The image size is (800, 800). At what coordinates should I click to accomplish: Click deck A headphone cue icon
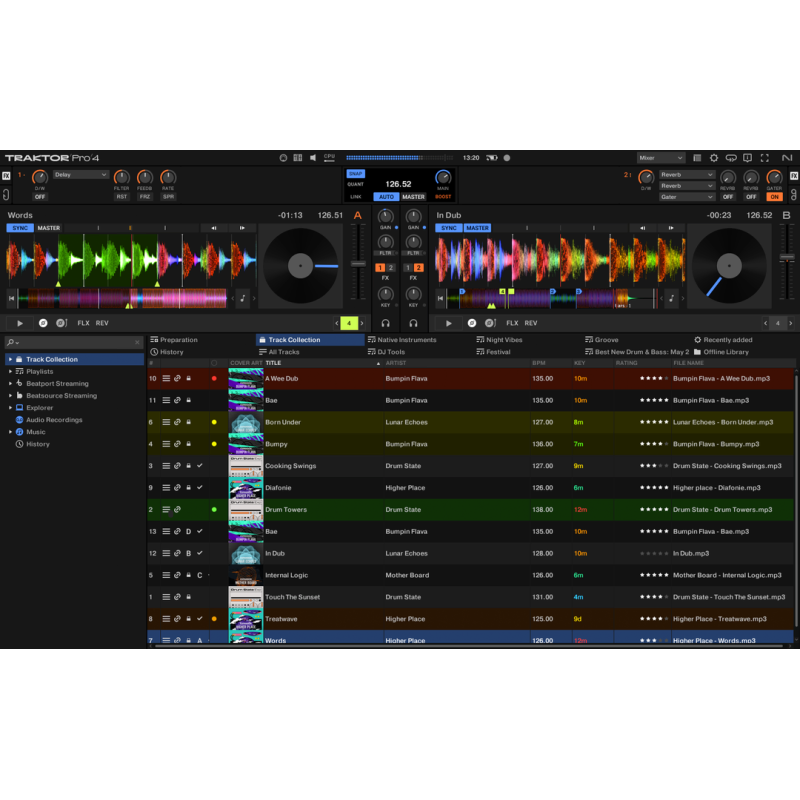tap(385, 323)
